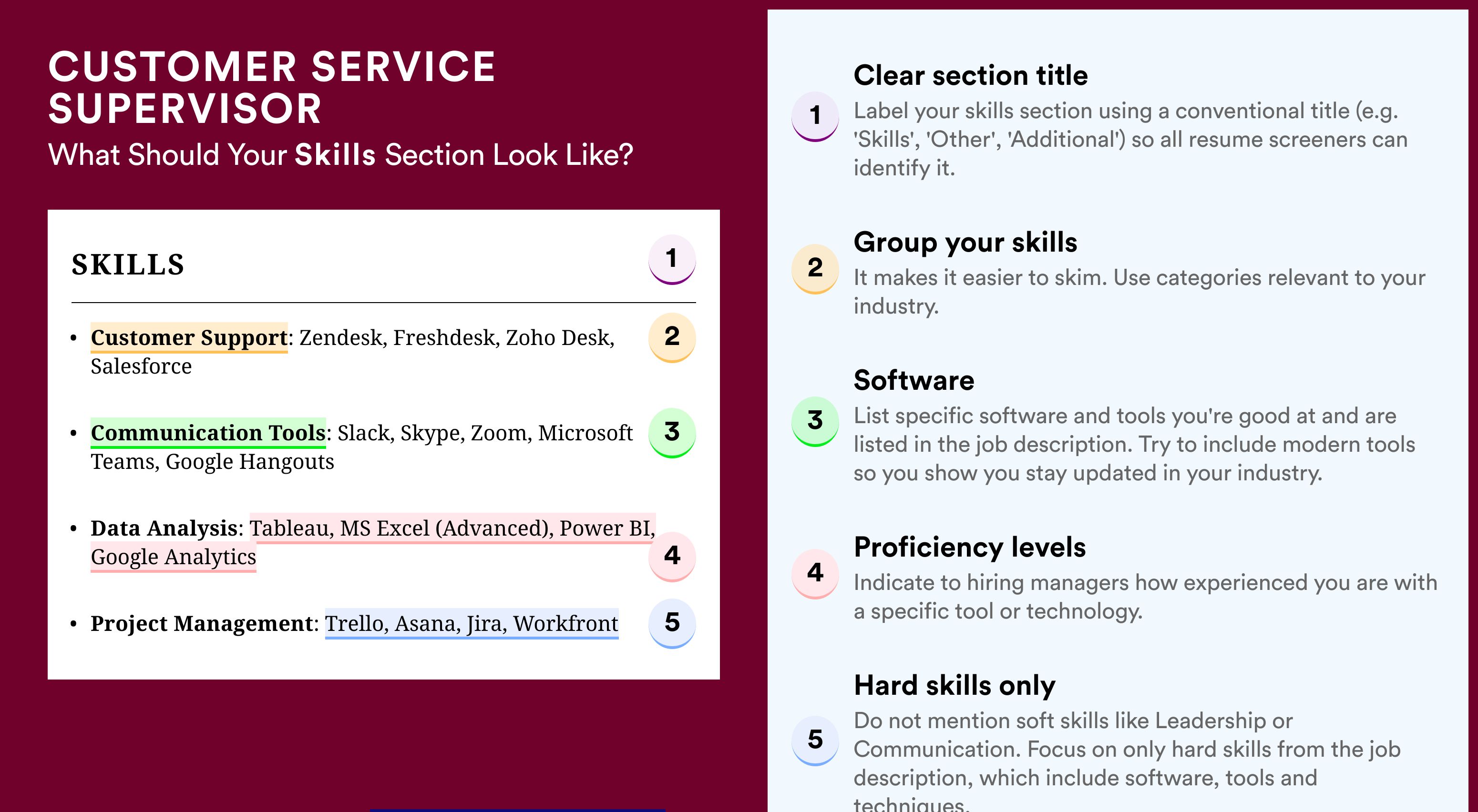Click the blue 5 badge next to Hard skills only

(815, 741)
